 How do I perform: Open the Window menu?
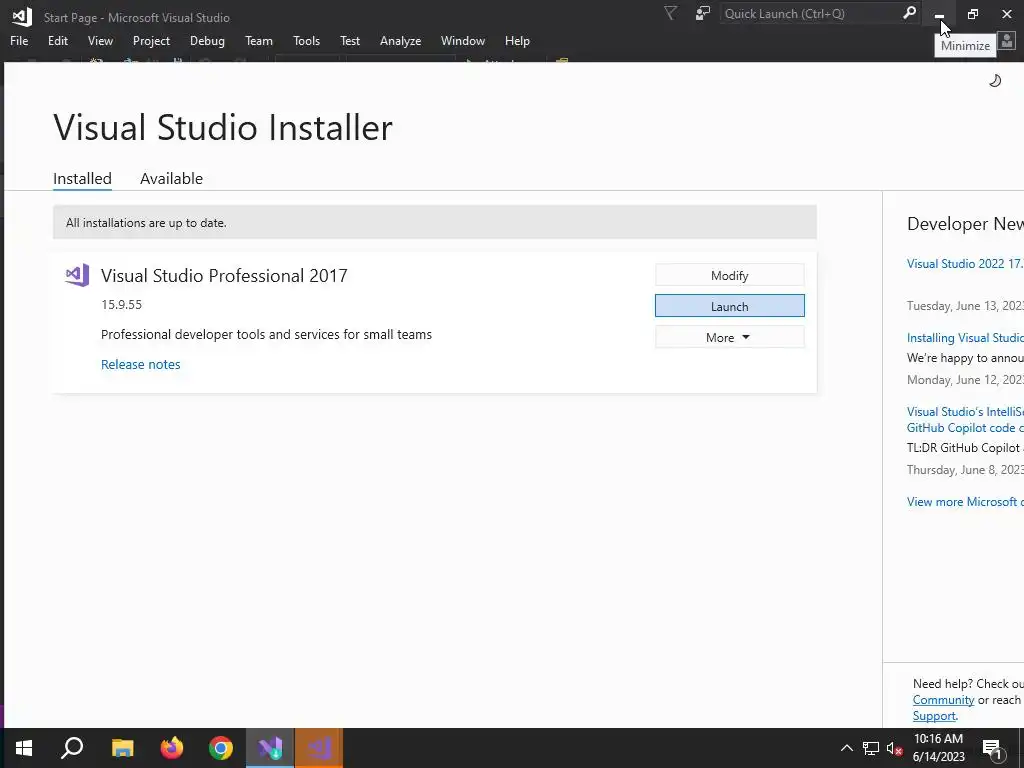(x=462, y=40)
